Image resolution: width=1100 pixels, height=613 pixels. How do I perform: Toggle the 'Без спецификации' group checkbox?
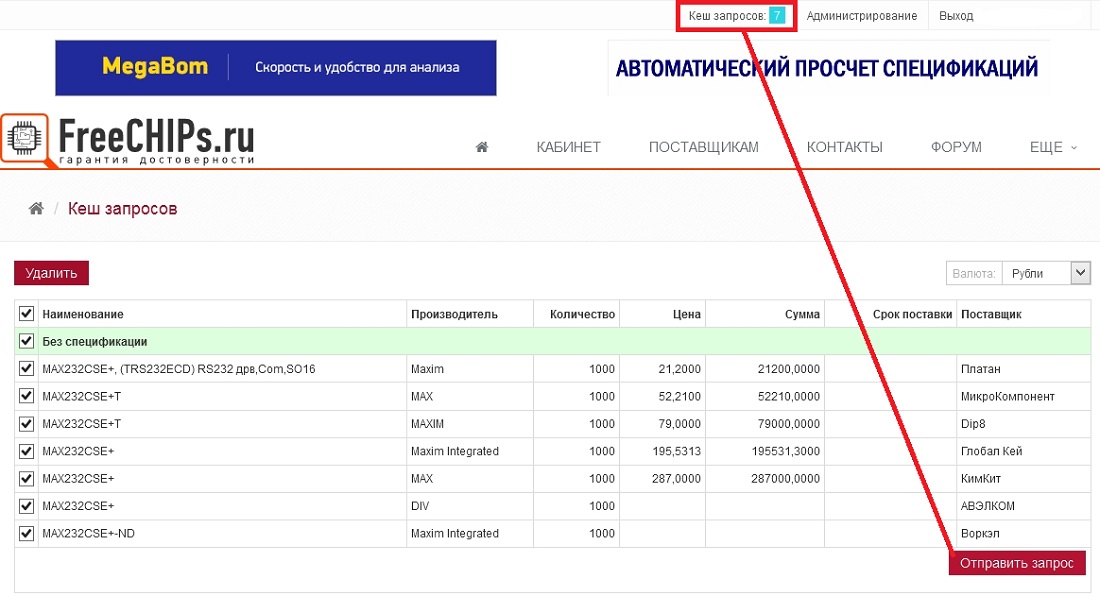coord(27,341)
